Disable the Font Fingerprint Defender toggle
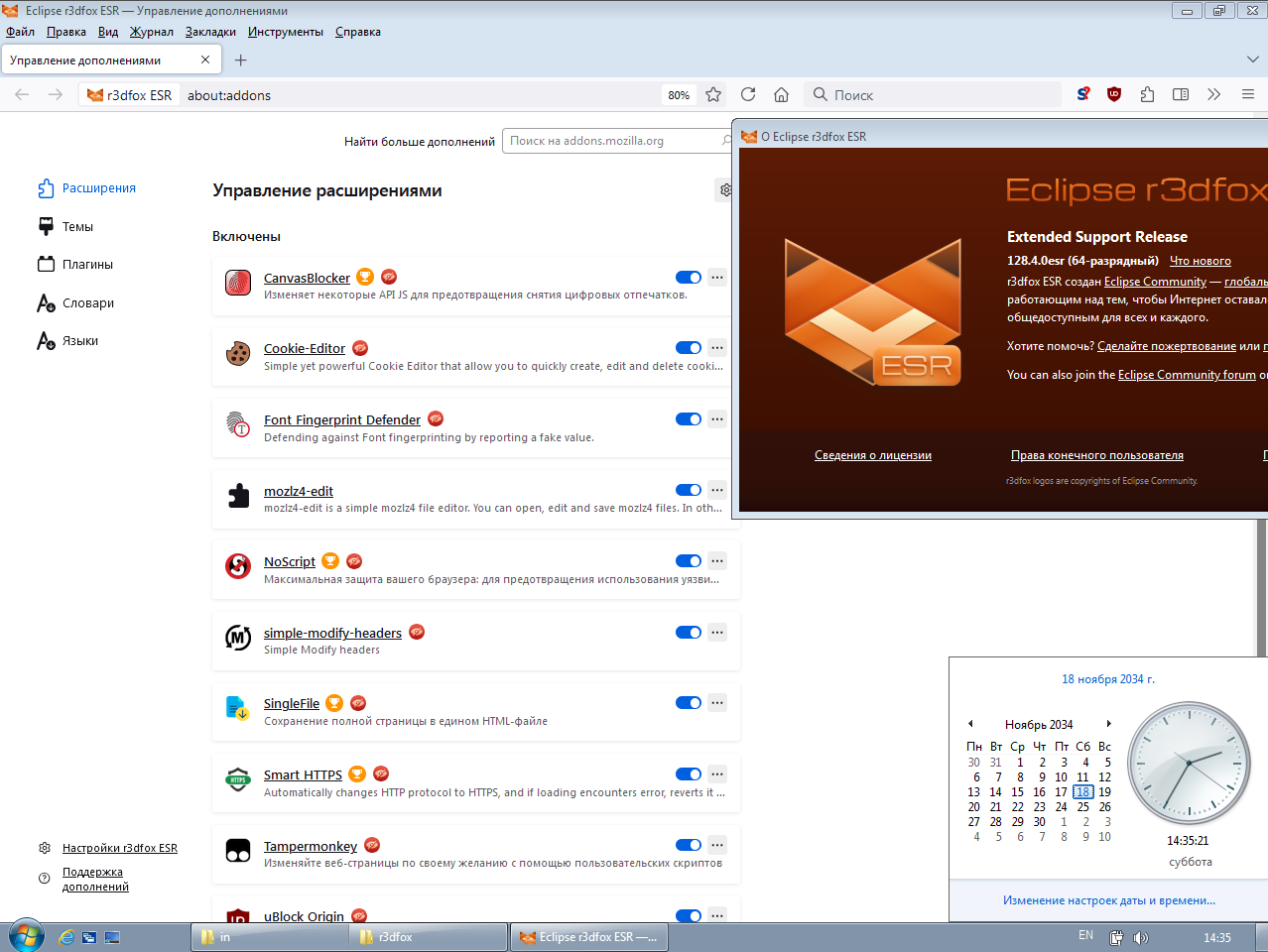The width and height of the screenshot is (1268, 952). [x=689, y=419]
